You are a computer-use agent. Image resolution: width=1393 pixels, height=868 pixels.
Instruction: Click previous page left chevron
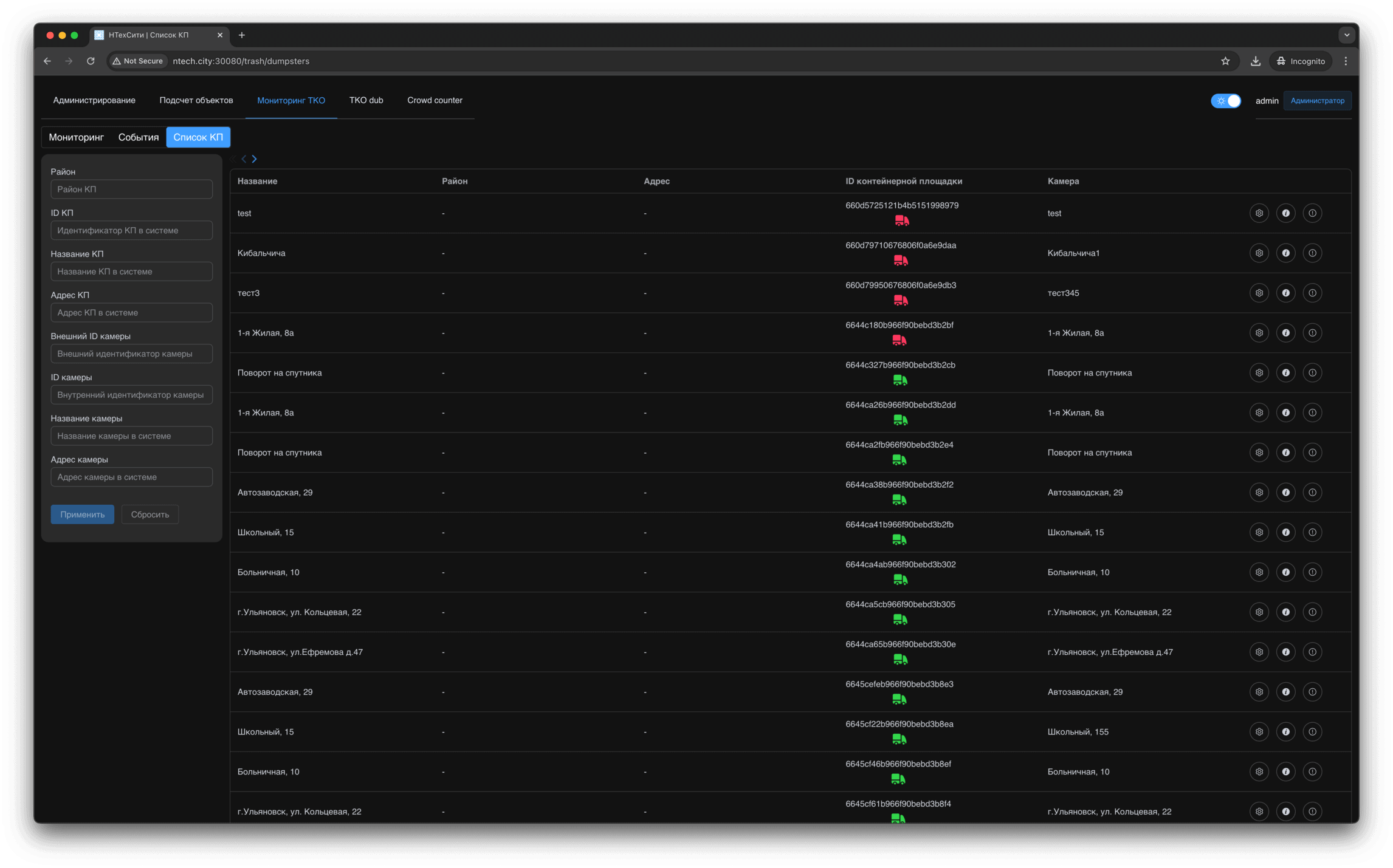point(244,159)
